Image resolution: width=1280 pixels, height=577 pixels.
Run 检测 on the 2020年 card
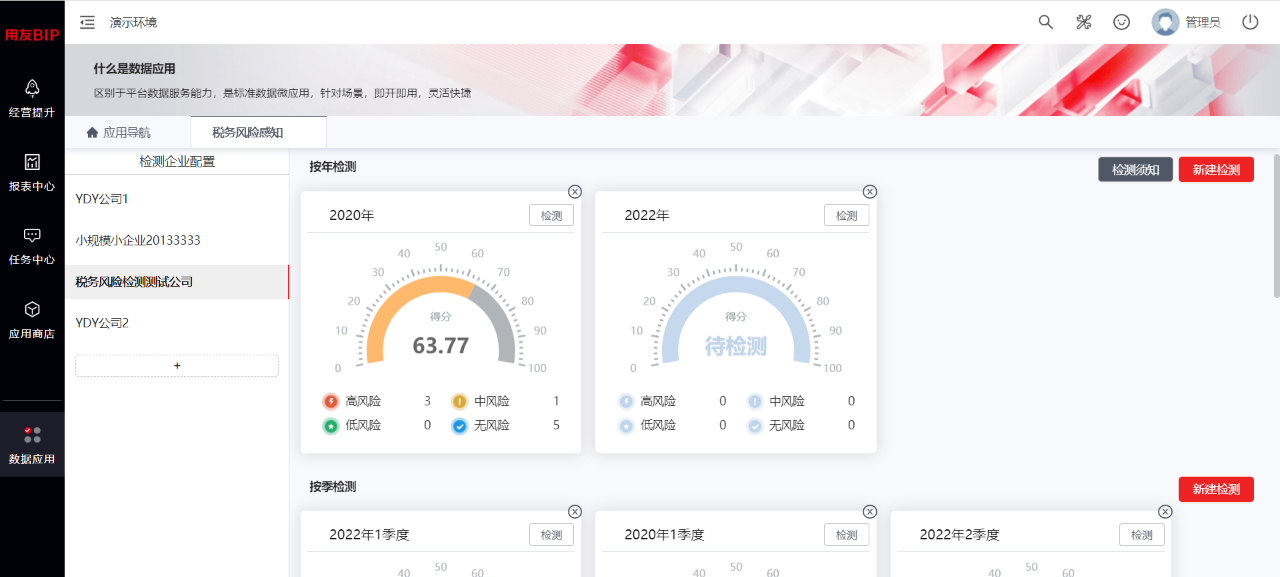coord(551,215)
